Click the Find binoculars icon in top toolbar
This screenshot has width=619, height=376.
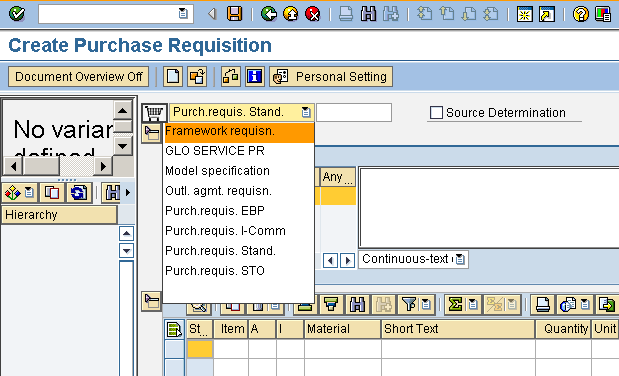click(368, 14)
